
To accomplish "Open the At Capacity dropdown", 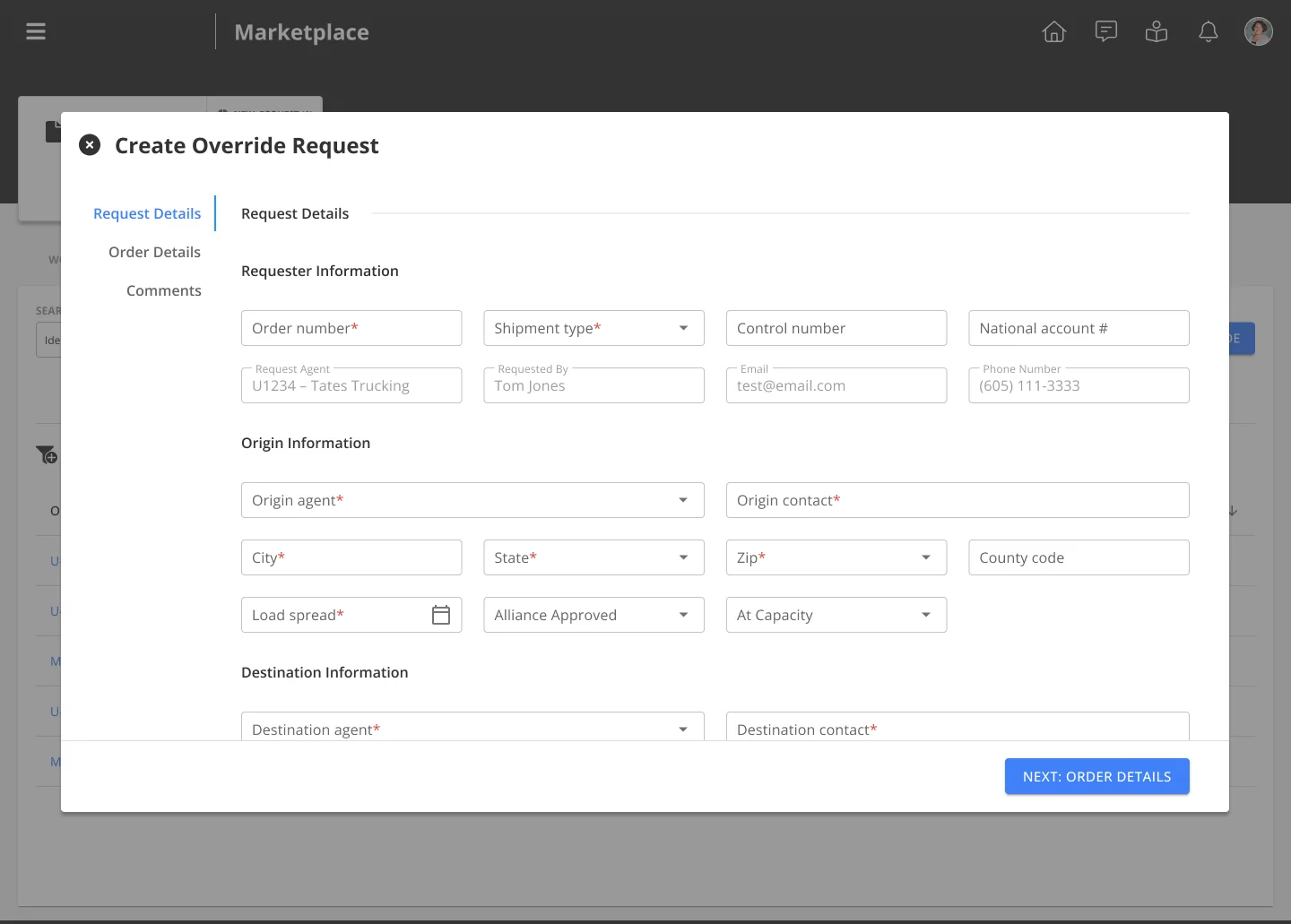I will [836, 615].
